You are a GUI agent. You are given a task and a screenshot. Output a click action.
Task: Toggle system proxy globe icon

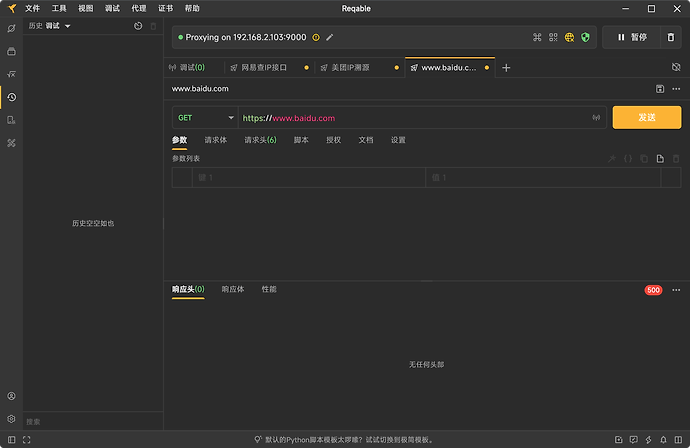[x=569, y=37]
